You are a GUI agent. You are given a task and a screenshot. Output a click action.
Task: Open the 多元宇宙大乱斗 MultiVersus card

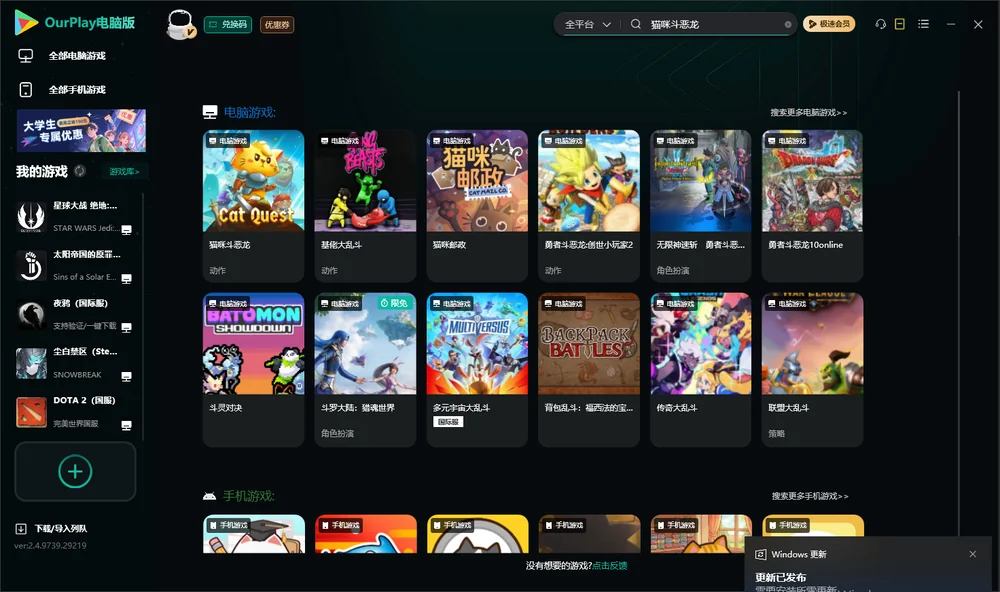(x=477, y=369)
